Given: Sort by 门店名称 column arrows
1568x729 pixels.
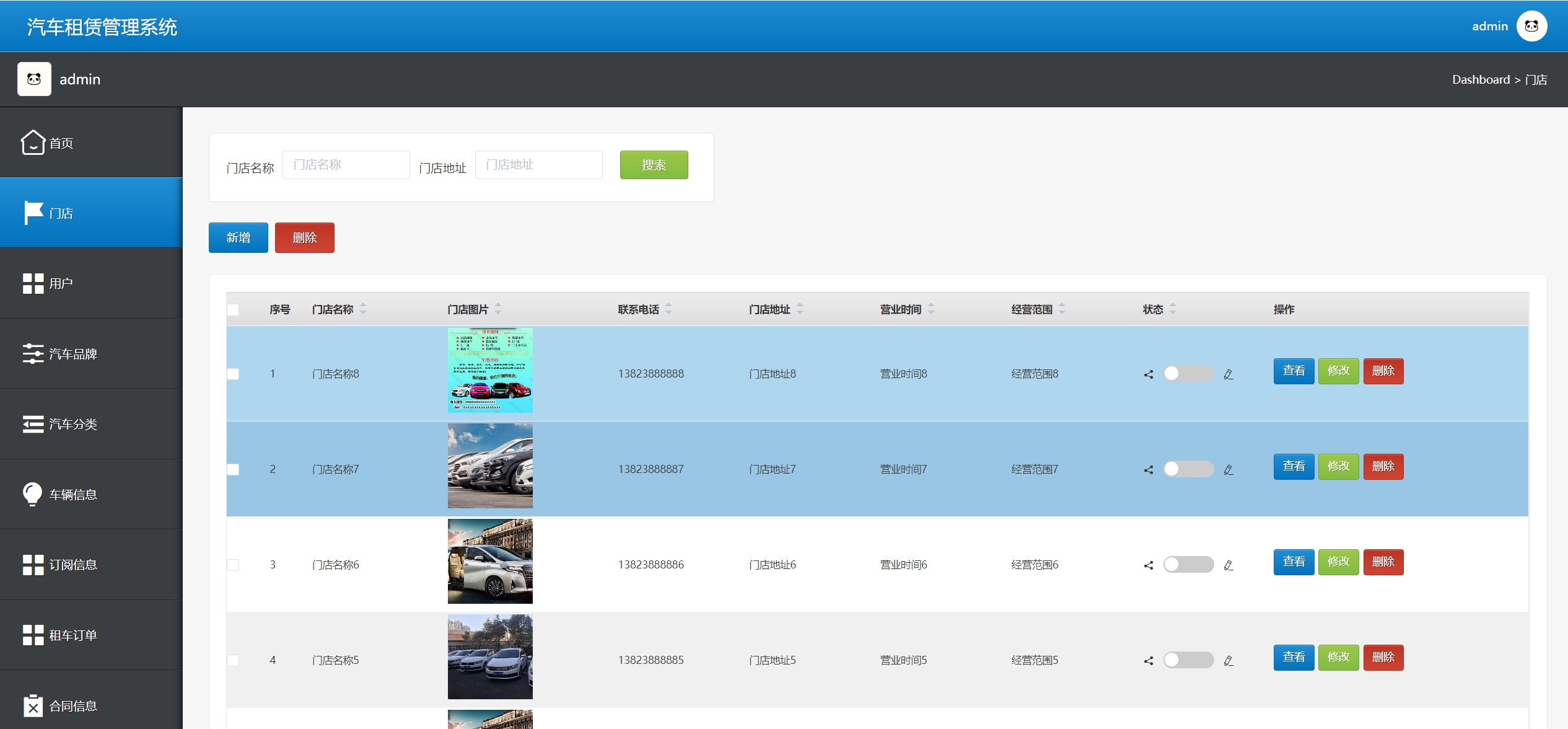Looking at the screenshot, I should 363,309.
